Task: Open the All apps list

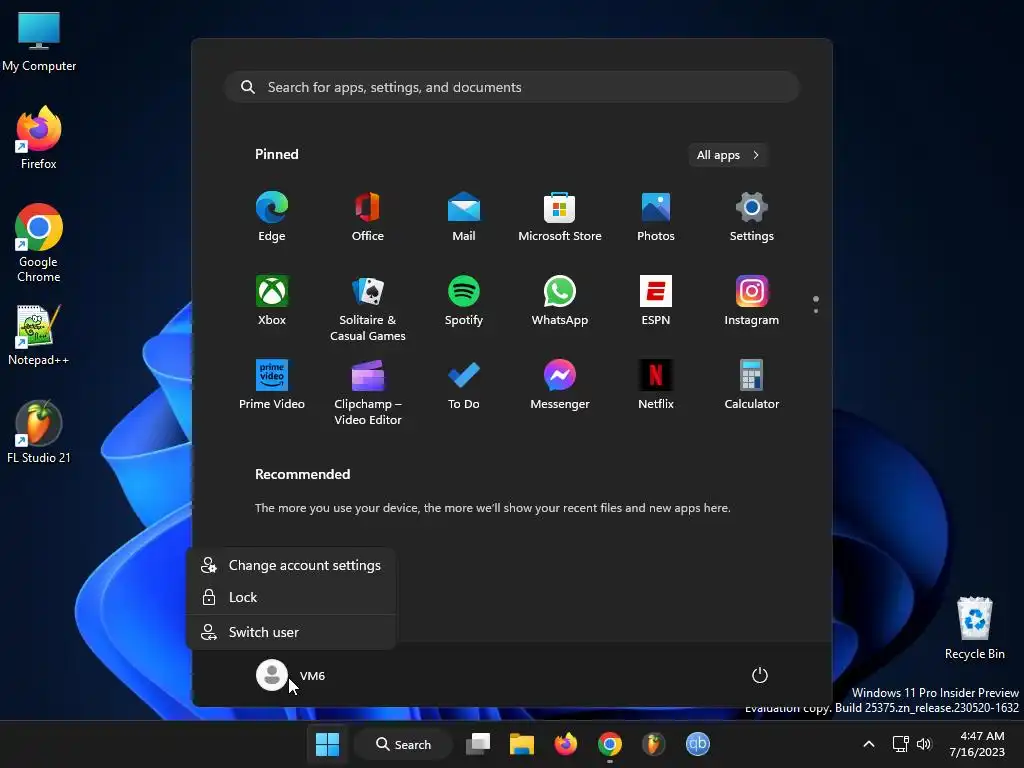Action: pos(728,155)
